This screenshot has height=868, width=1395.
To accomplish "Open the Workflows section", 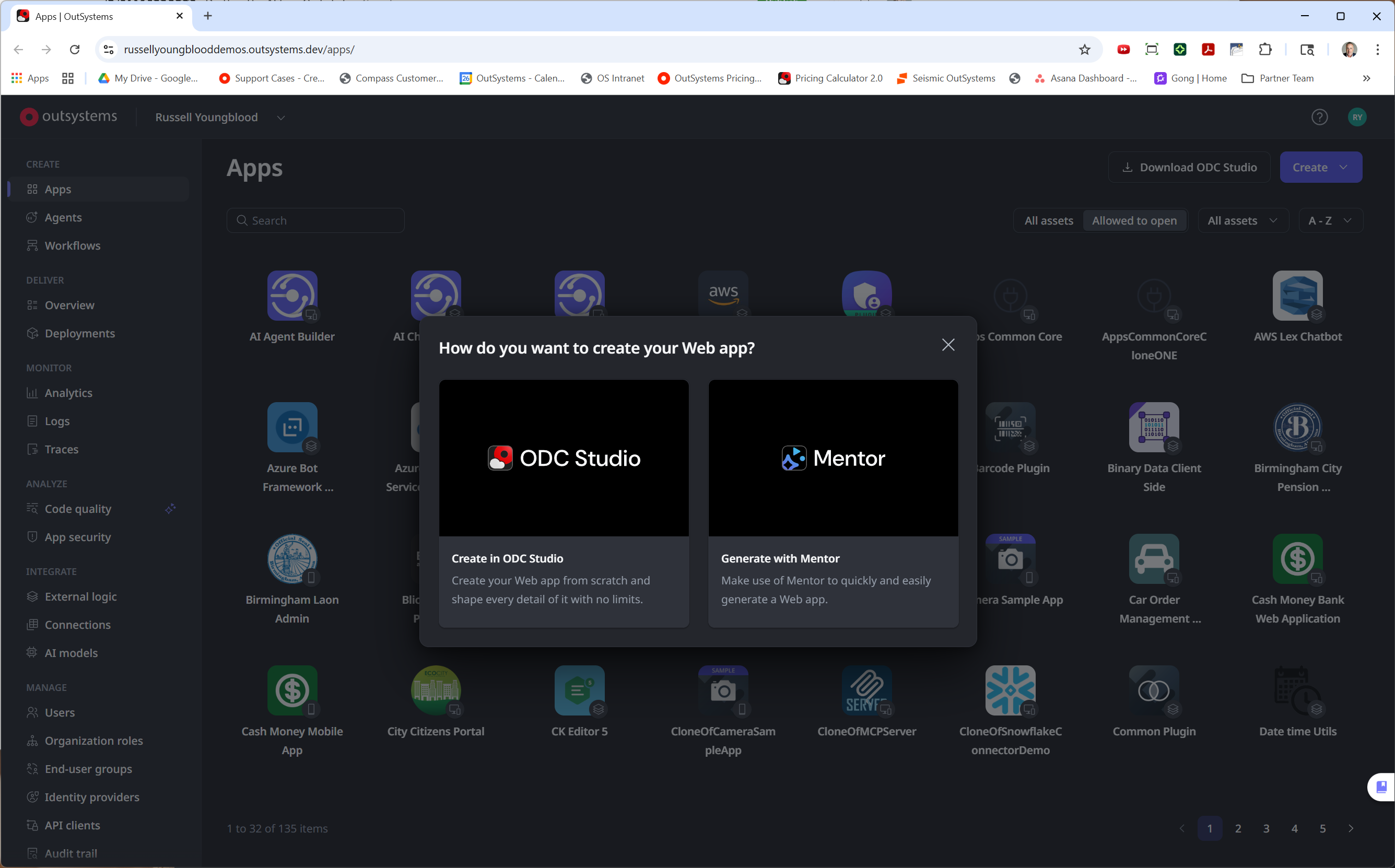I will point(72,245).
